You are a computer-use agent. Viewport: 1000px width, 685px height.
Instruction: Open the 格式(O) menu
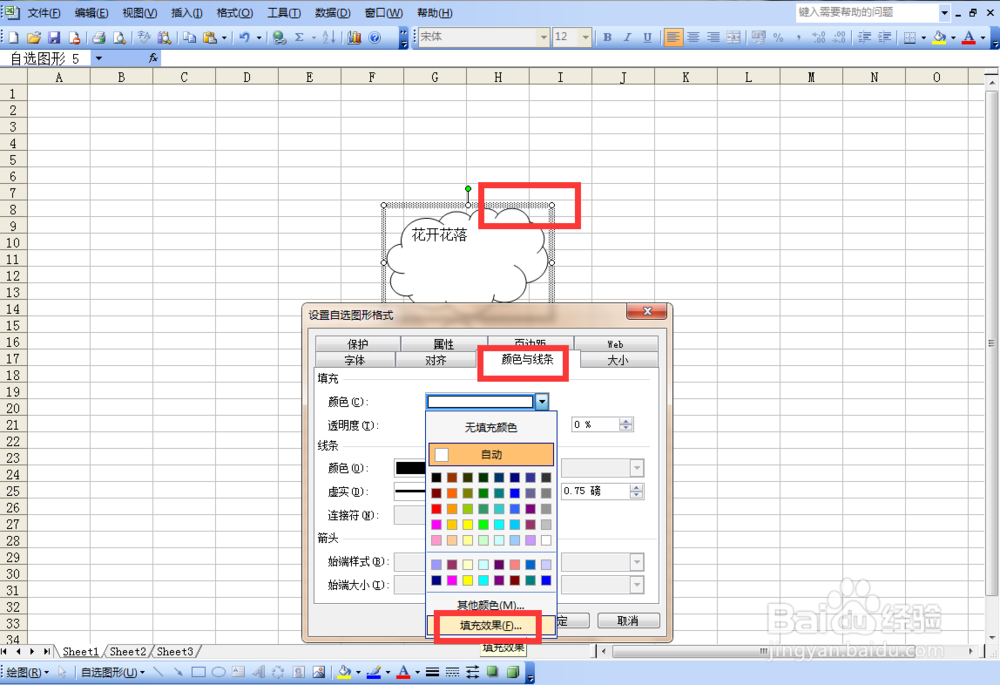[x=233, y=13]
